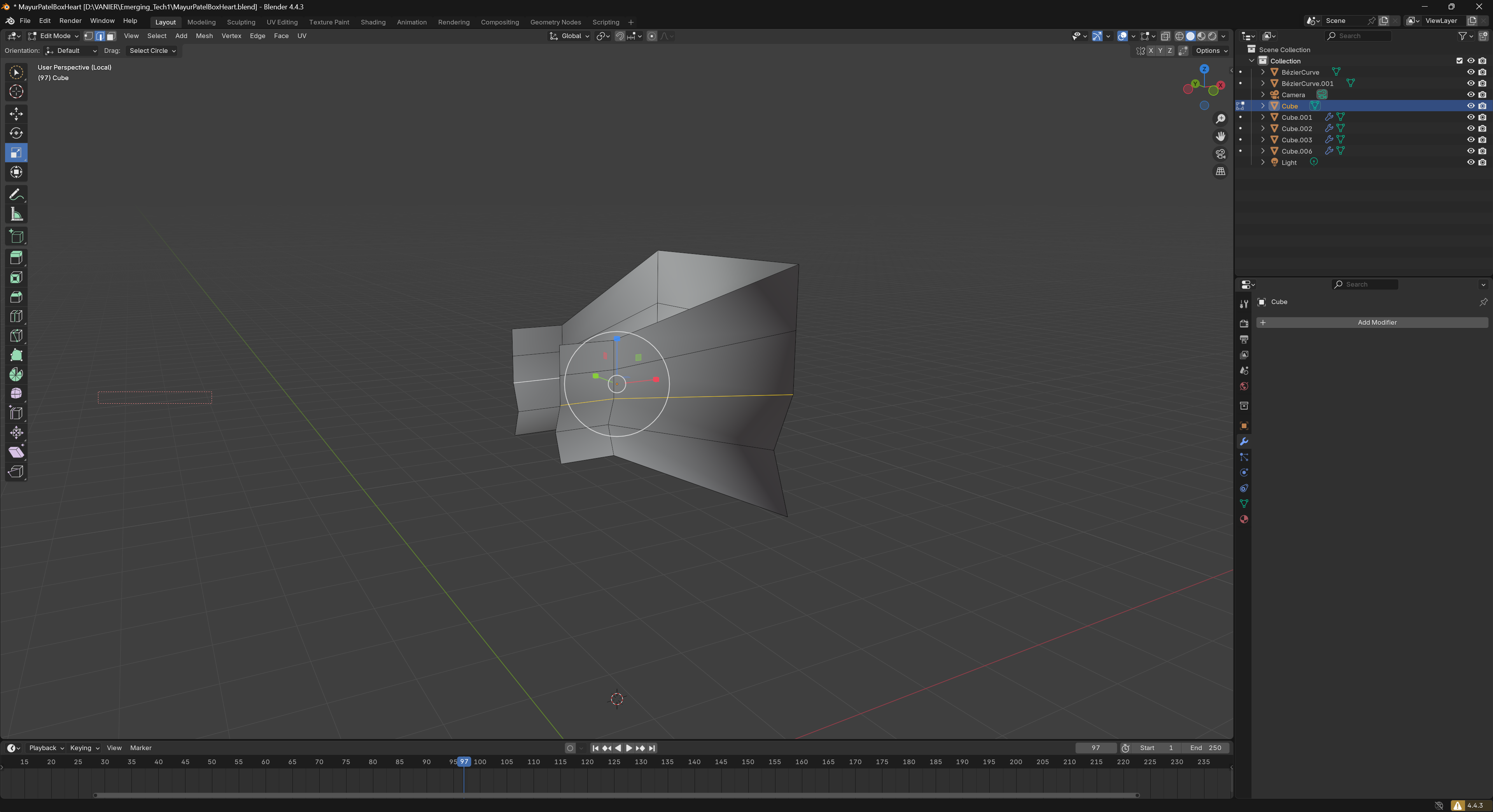Open the Select Circle drag dropdown
This screenshot has width=1493, height=812.
pos(152,51)
